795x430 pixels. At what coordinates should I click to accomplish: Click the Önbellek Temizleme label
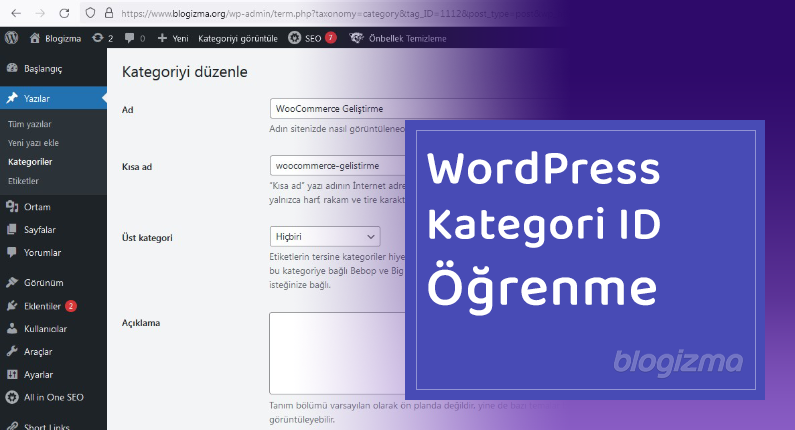point(408,39)
